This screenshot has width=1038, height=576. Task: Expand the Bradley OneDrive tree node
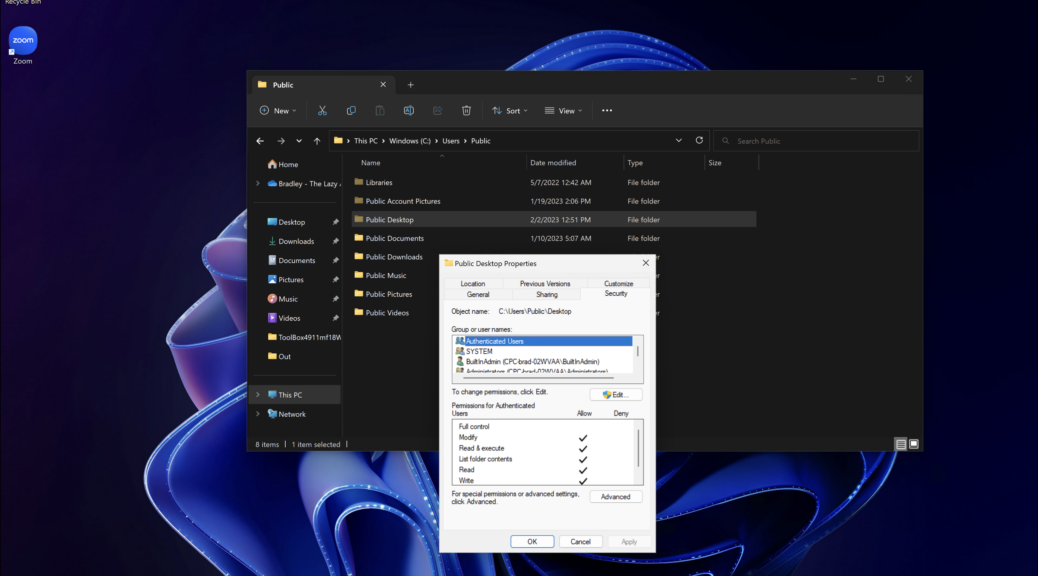258,183
